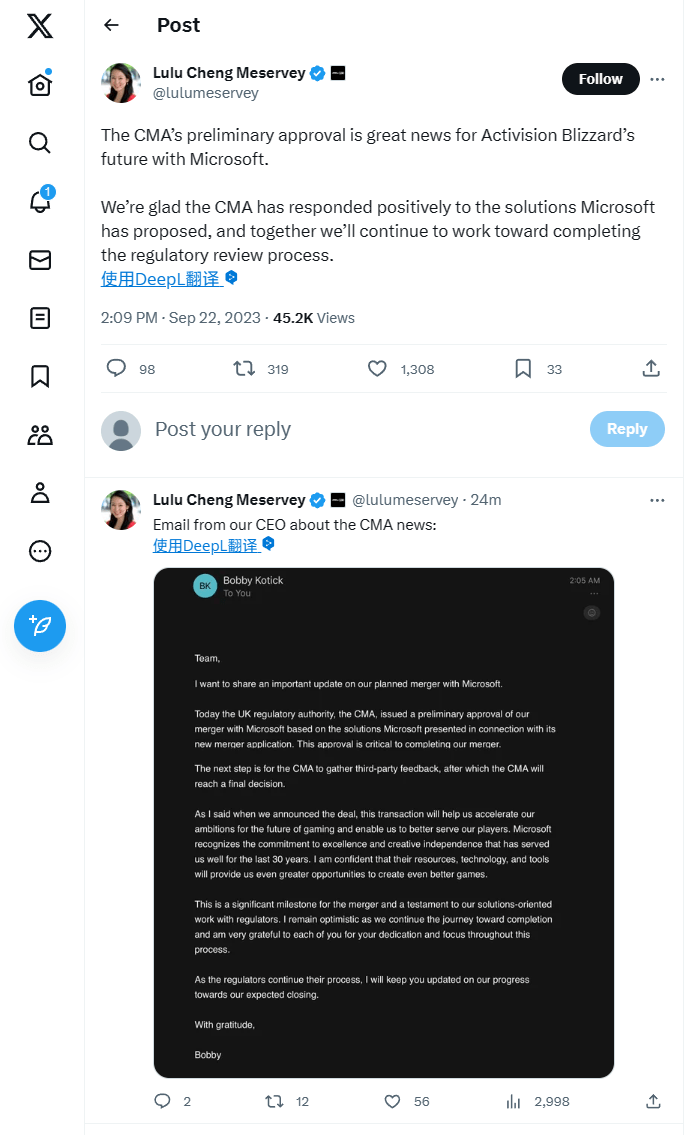The width and height of the screenshot is (697, 1135).
Task: Click the DeepL translate link under main post
Action: click(160, 279)
